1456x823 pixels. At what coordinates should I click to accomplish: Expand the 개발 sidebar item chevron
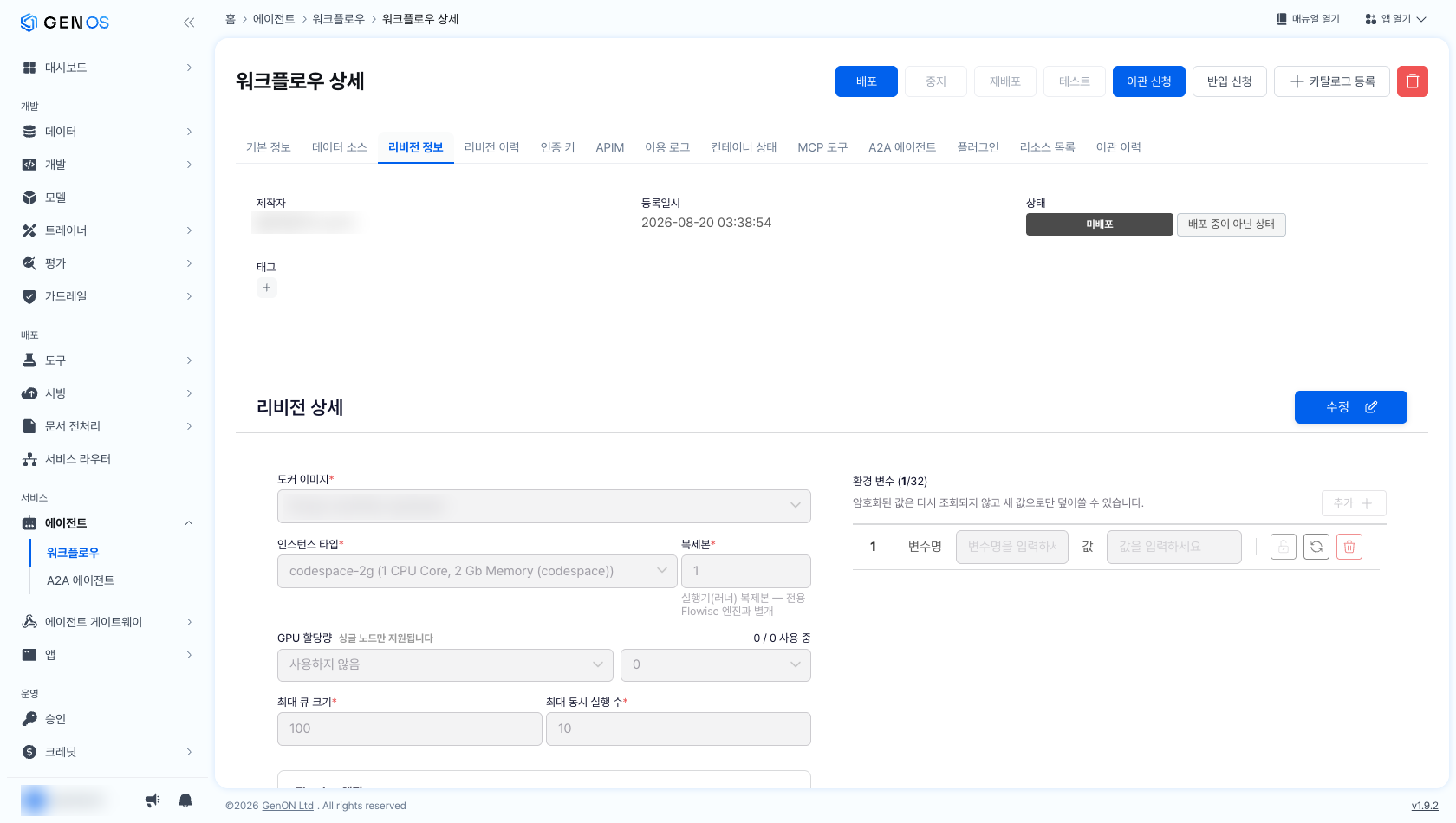189,165
